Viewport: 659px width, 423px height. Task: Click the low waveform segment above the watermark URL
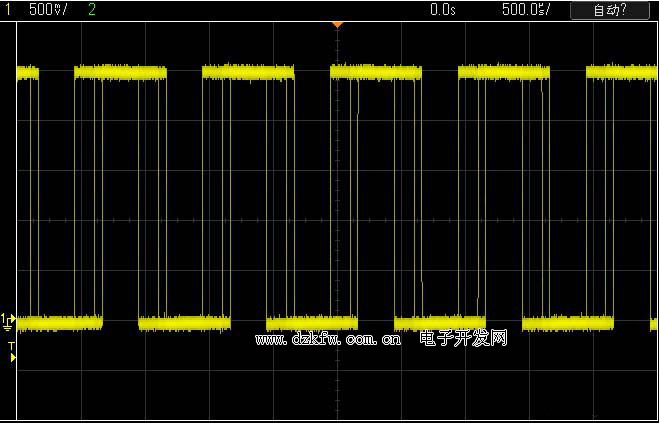tap(312, 322)
